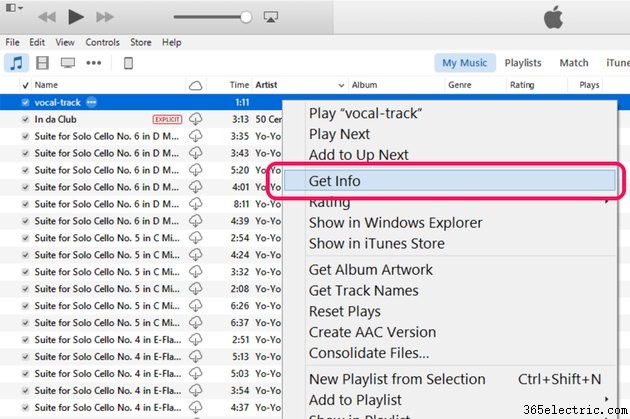630x419 pixels.
Task: Select the Music library icon
Action: pos(16,63)
